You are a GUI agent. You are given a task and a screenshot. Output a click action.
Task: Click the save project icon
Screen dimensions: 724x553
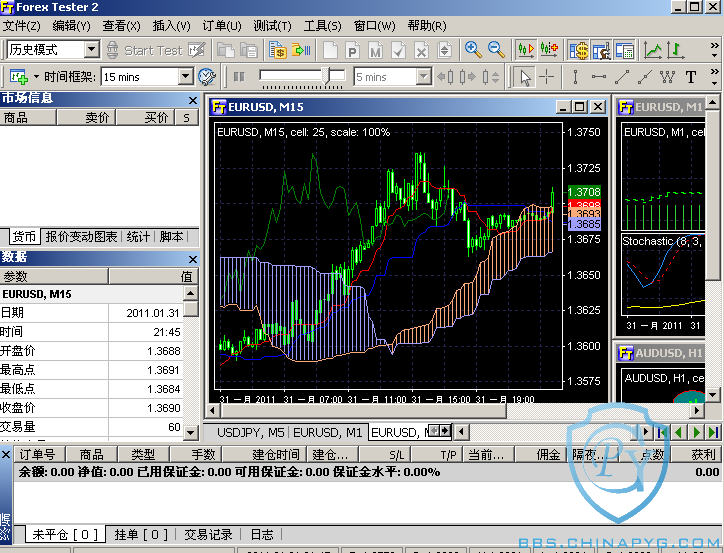coord(248,50)
